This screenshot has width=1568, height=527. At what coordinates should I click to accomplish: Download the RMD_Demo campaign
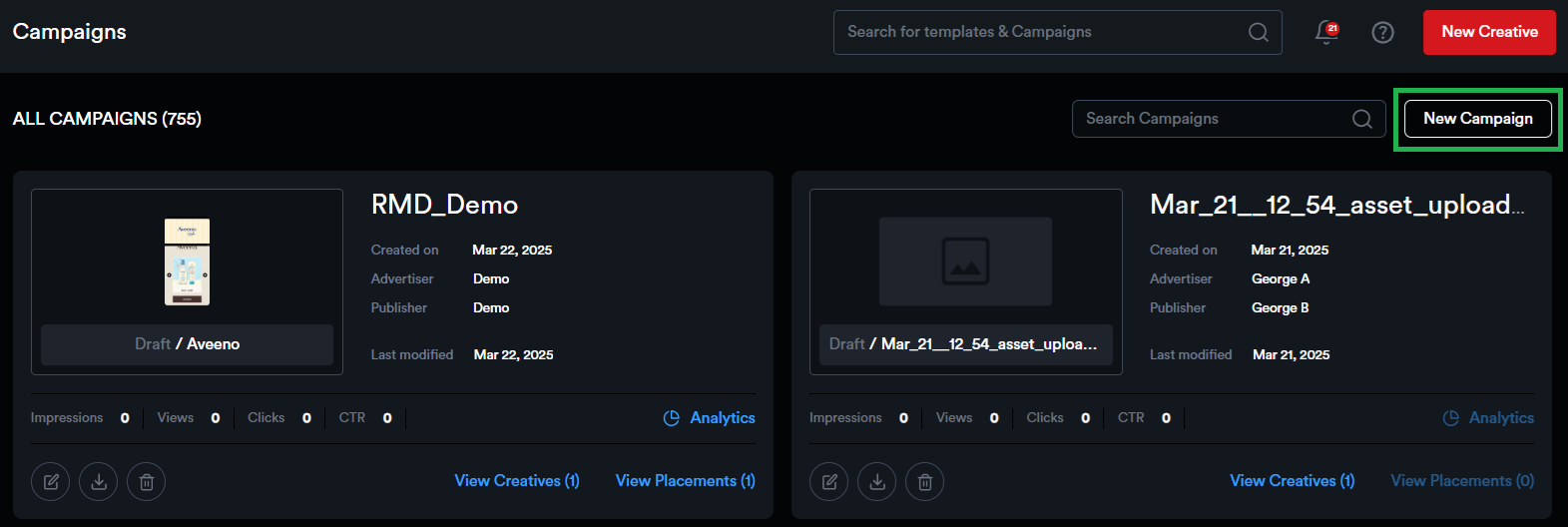coord(99,482)
